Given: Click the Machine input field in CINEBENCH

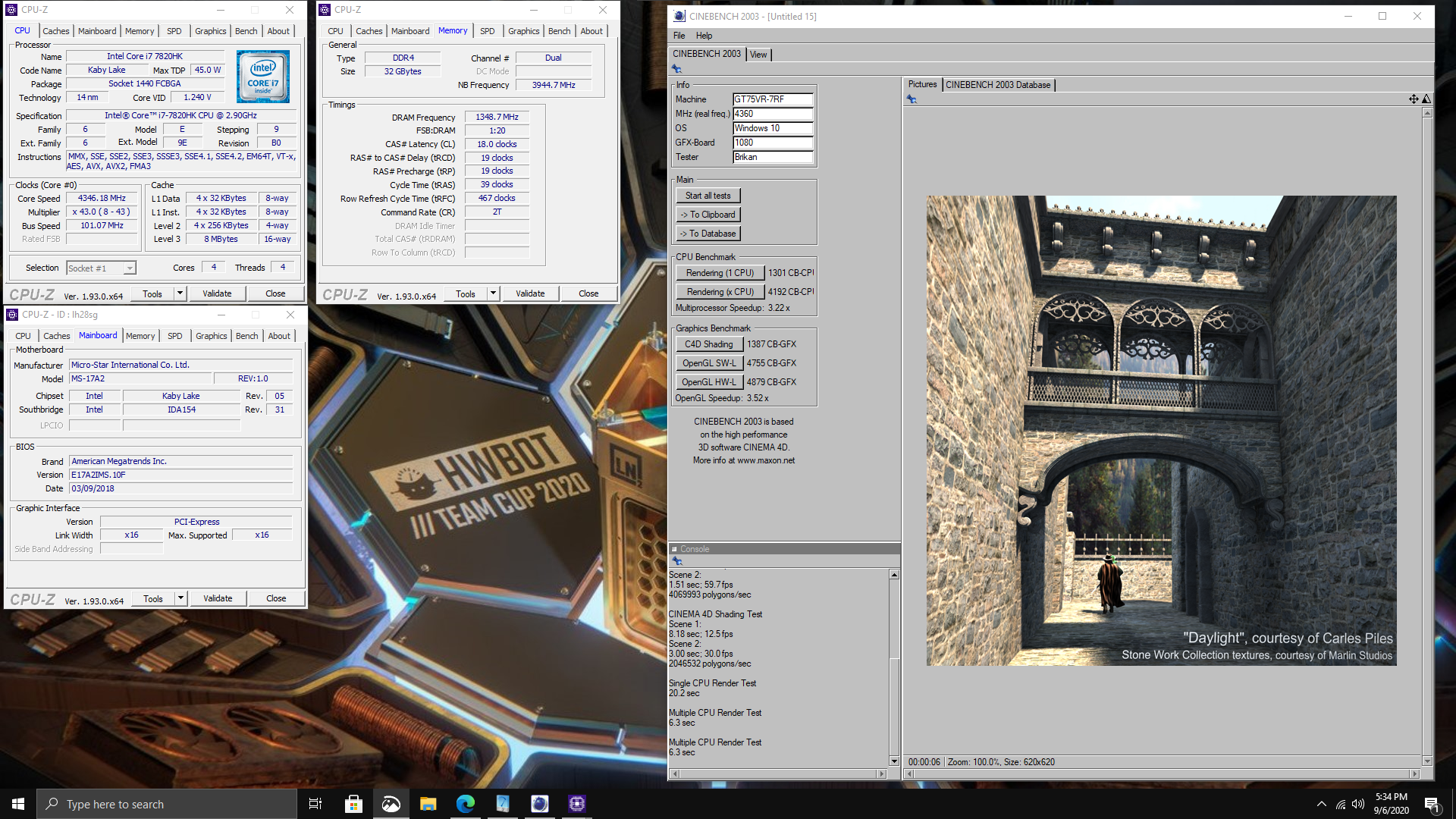Looking at the screenshot, I should [x=773, y=99].
